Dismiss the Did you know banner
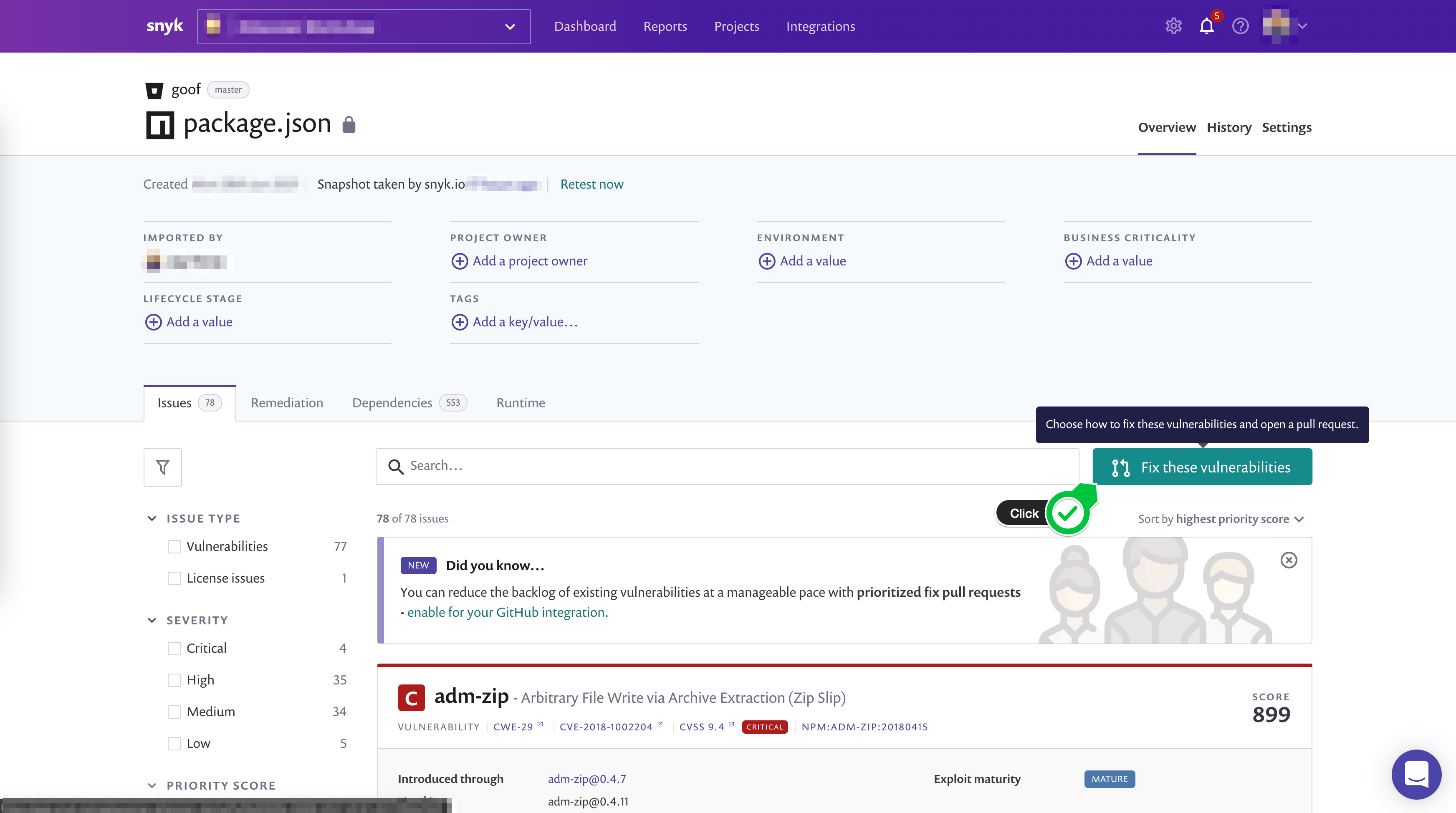 coord(1289,560)
